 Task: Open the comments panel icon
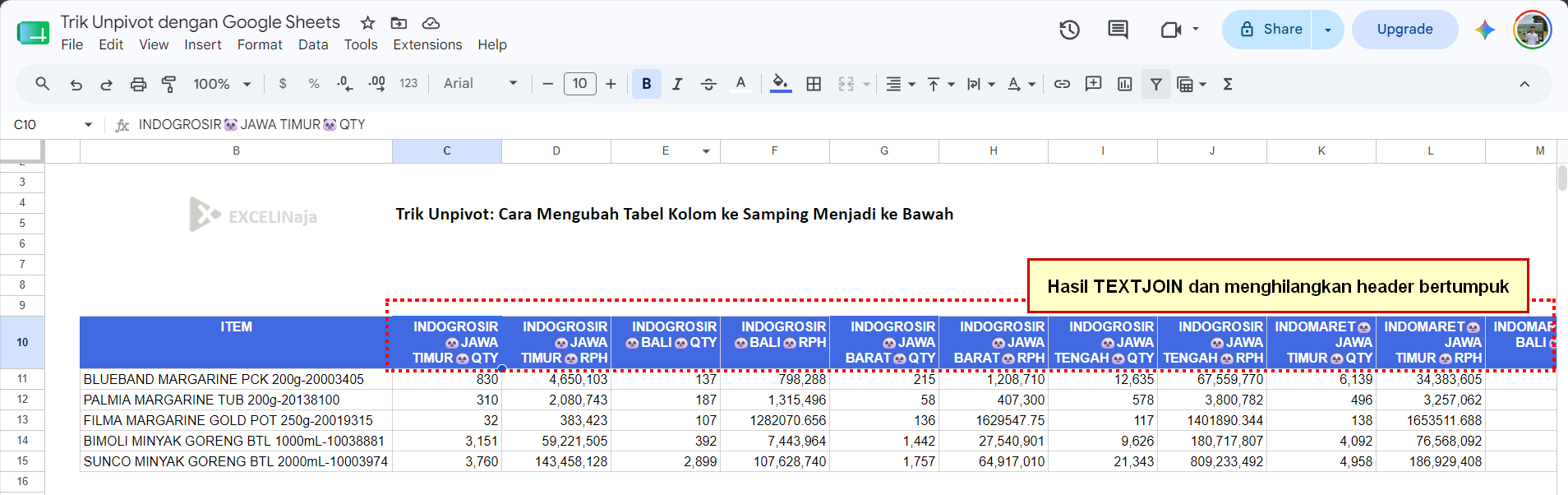tap(1118, 30)
